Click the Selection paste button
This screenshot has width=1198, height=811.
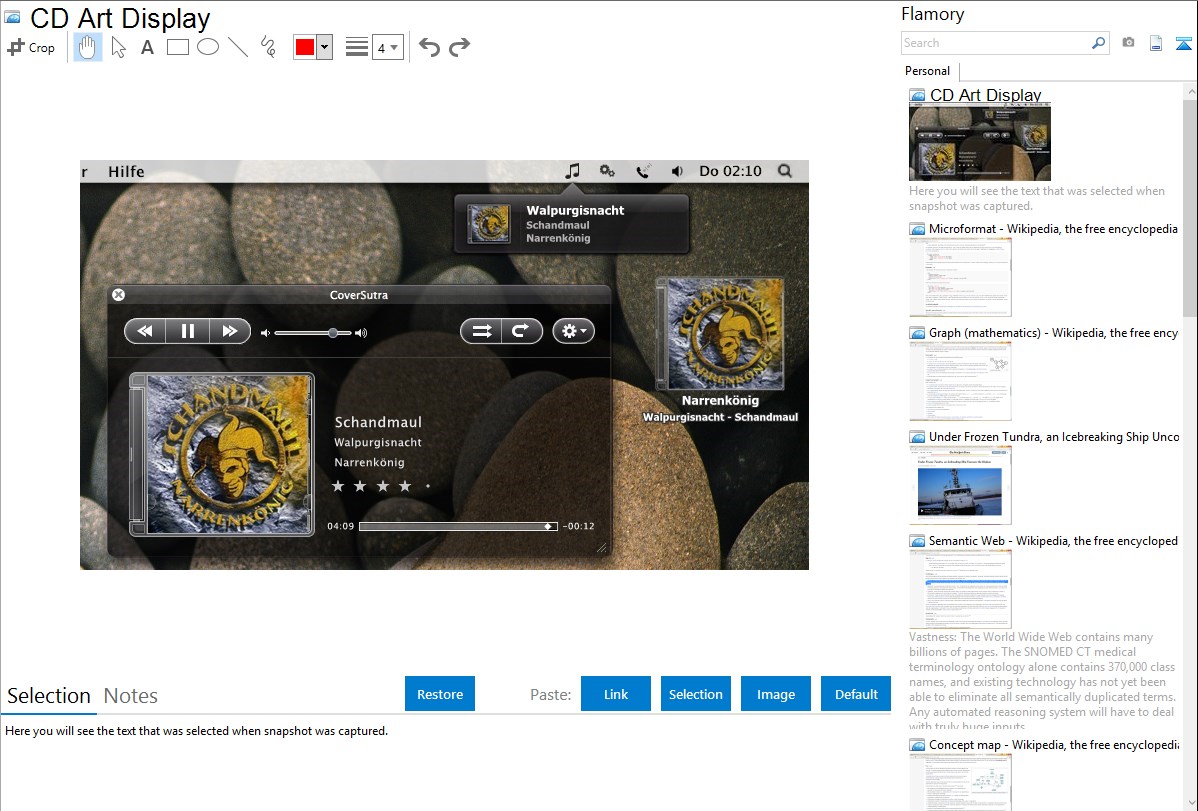coord(695,694)
